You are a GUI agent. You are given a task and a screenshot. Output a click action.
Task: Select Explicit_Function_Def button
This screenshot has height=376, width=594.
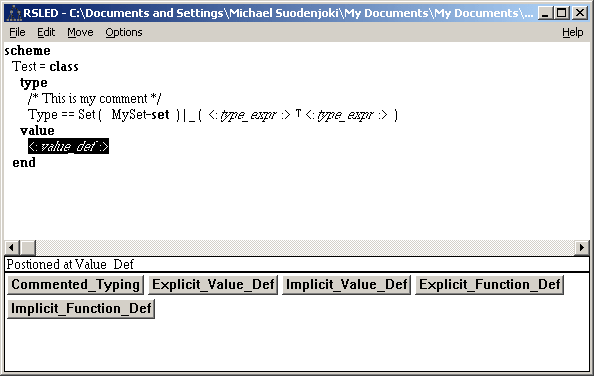(489, 285)
